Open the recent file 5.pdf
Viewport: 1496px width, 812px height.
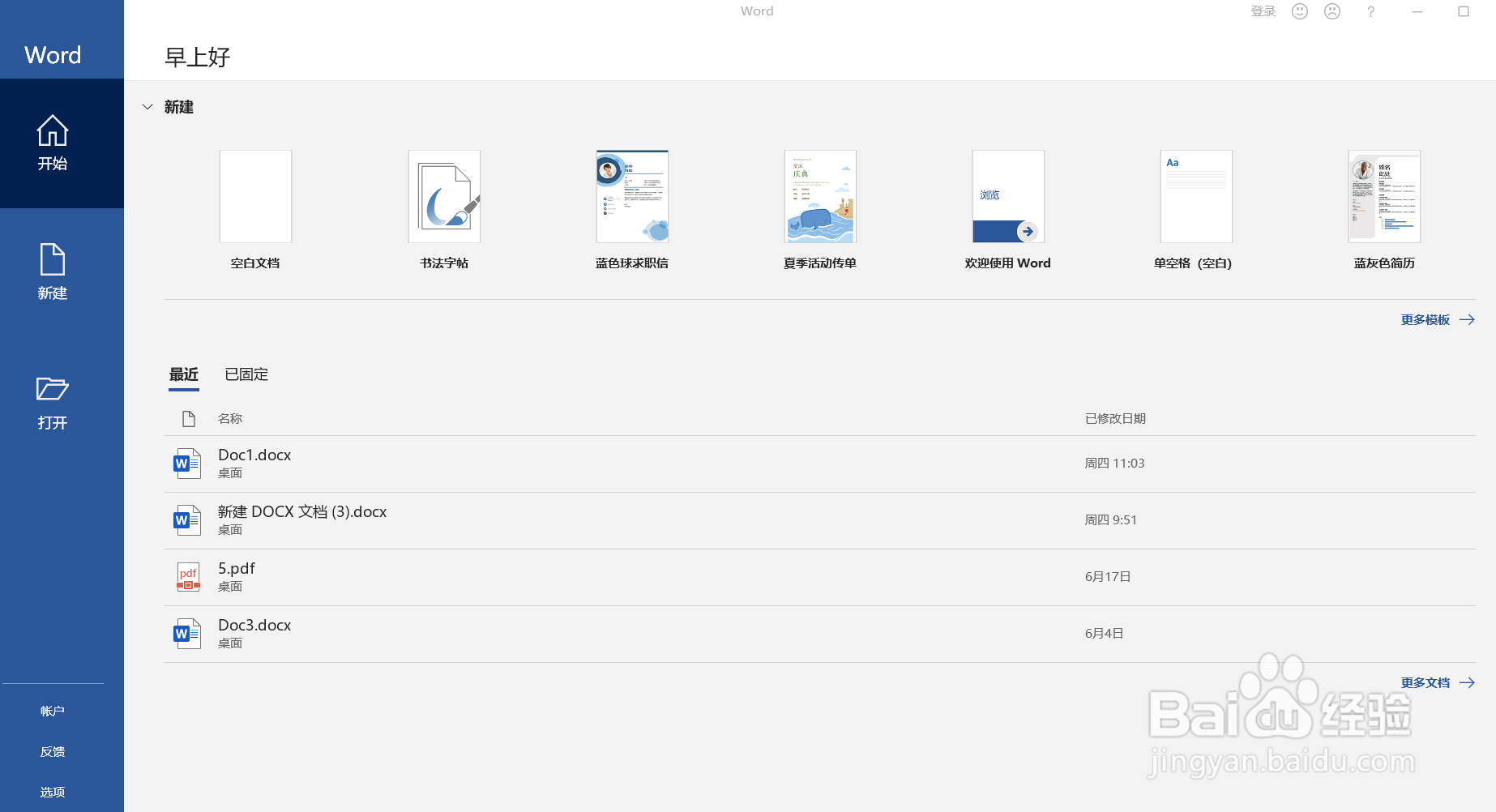819,577
